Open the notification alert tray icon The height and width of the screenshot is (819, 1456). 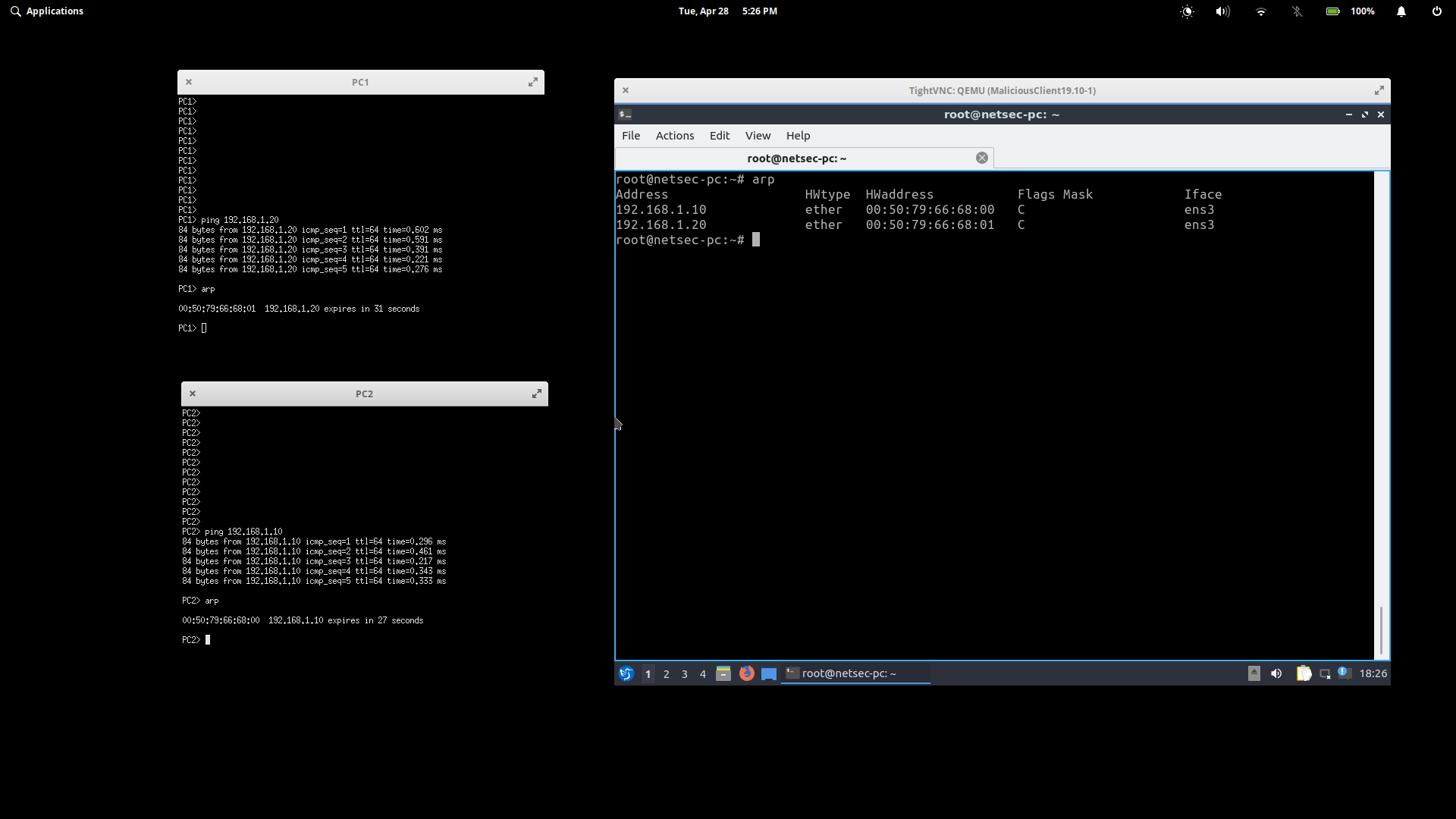pos(1345,673)
